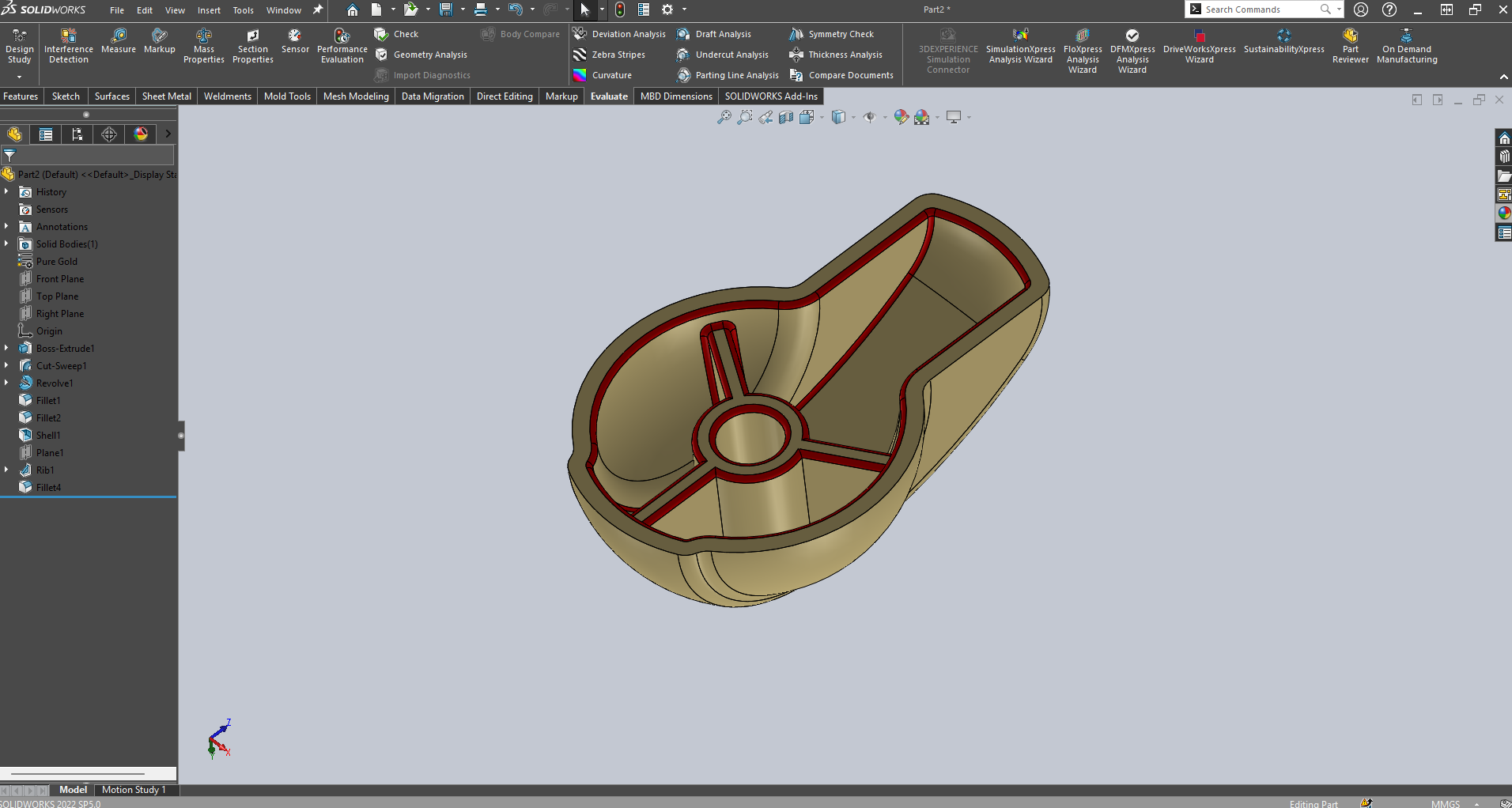Image resolution: width=1512 pixels, height=808 pixels.
Task: Run Zebra Stripes analysis
Action: pyautogui.click(x=609, y=55)
